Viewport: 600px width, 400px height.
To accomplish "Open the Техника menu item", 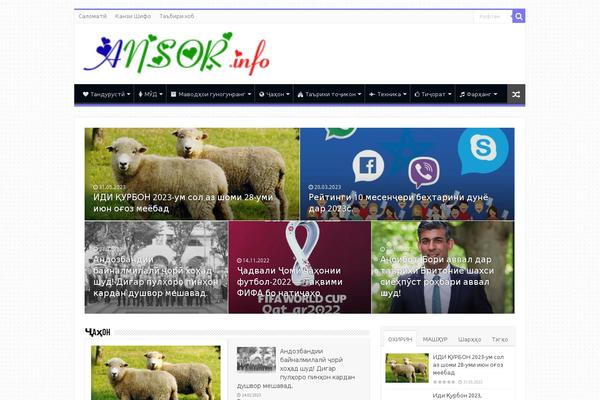I will coord(389,94).
